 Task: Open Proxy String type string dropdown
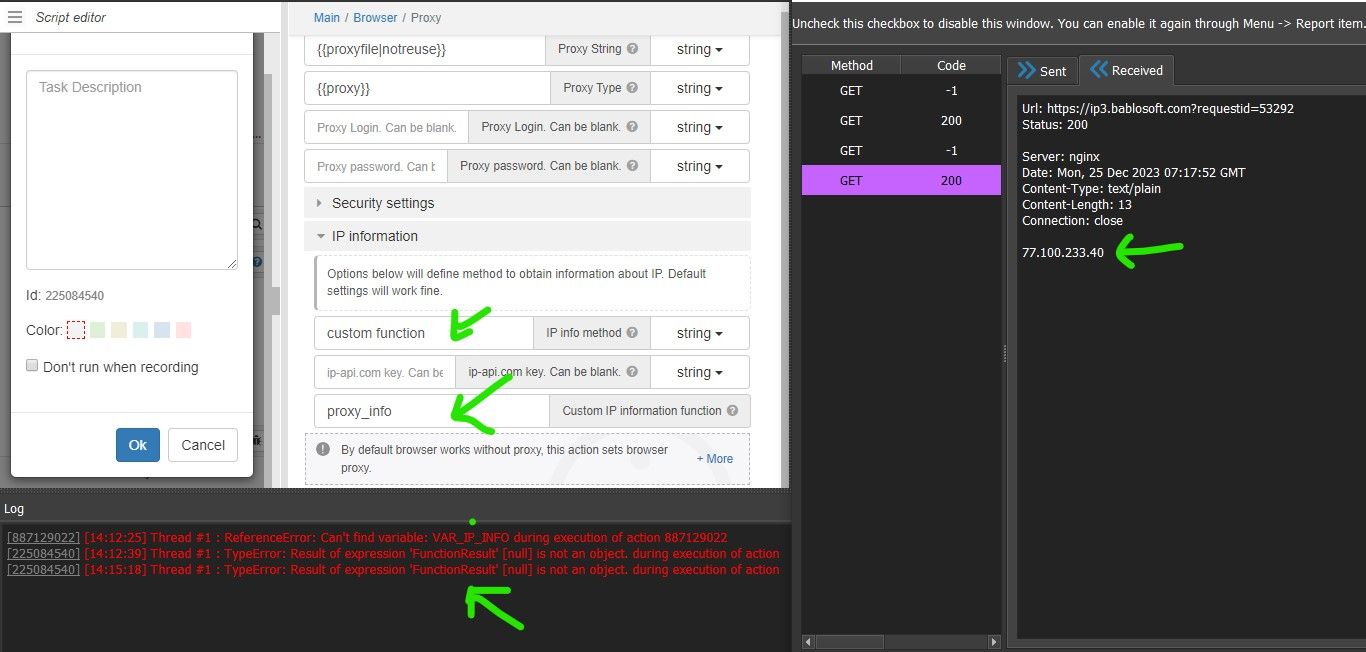[699, 49]
